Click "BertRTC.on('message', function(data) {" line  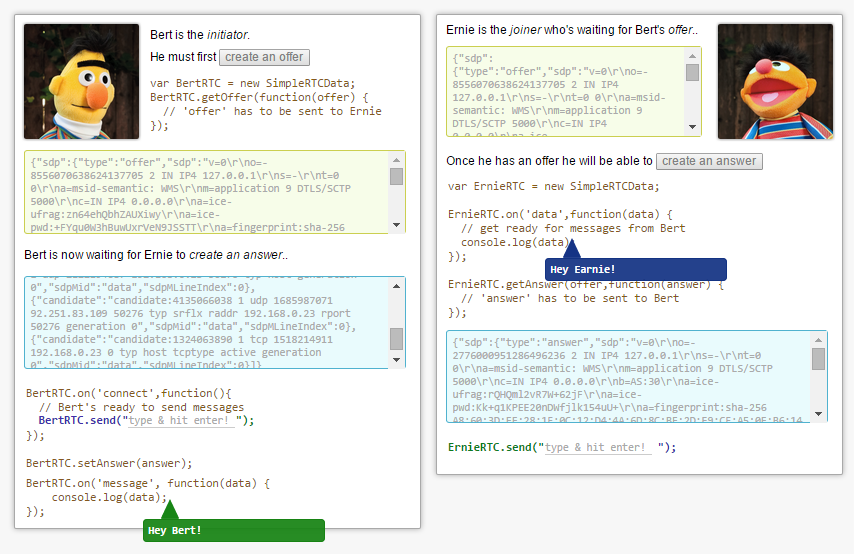click(148, 483)
